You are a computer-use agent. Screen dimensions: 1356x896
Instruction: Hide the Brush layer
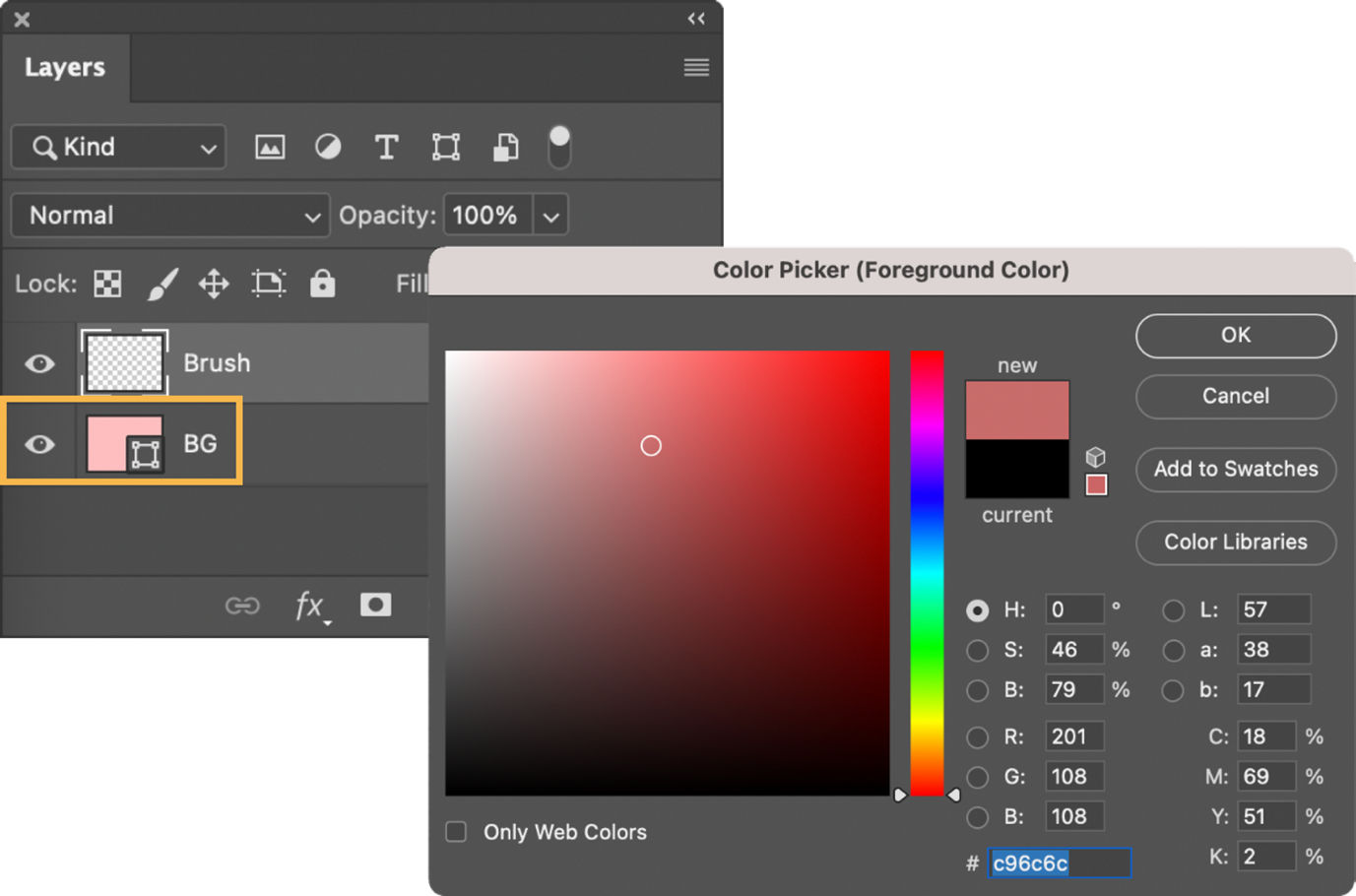pos(38,363)
